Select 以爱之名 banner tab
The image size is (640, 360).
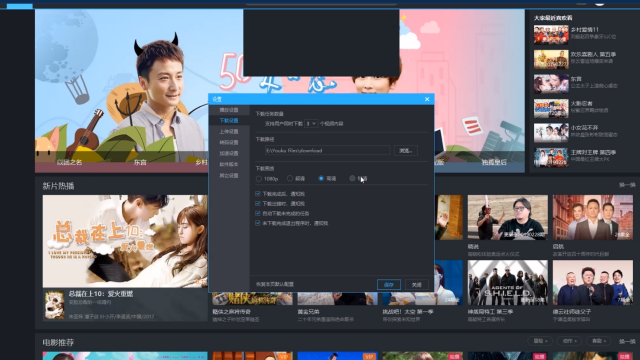tap(69, 162)
